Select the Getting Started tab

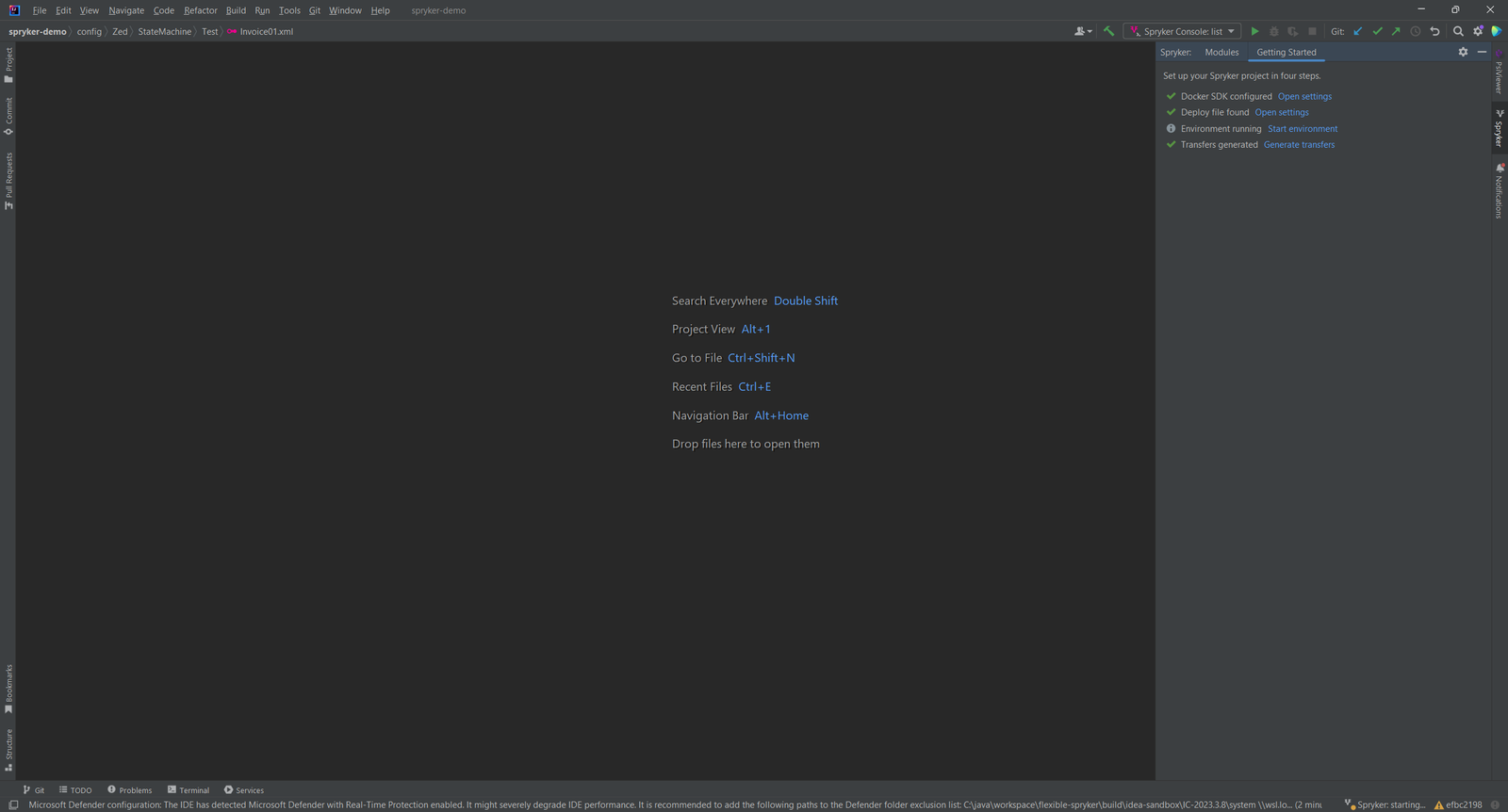(1287, 52)
